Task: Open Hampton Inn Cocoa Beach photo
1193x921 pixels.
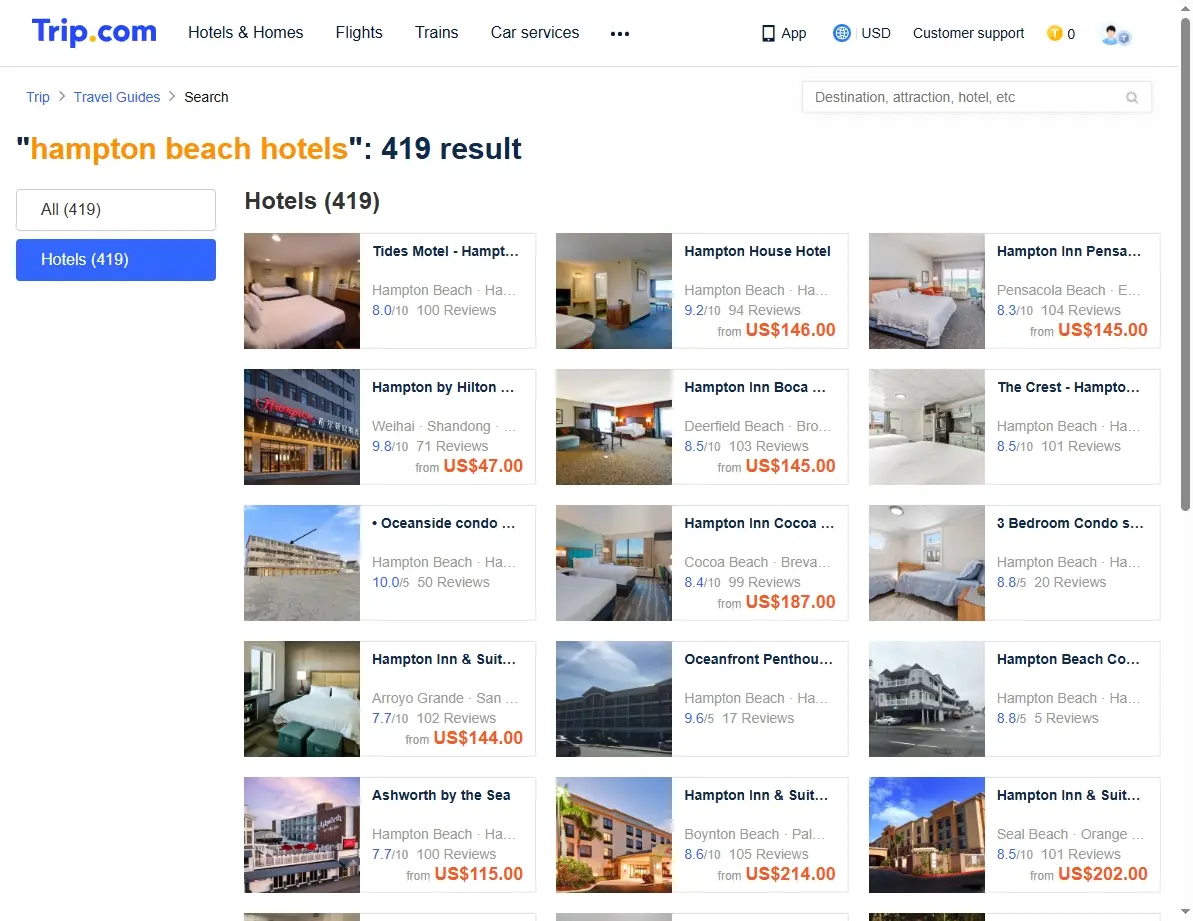Action: 614,563
